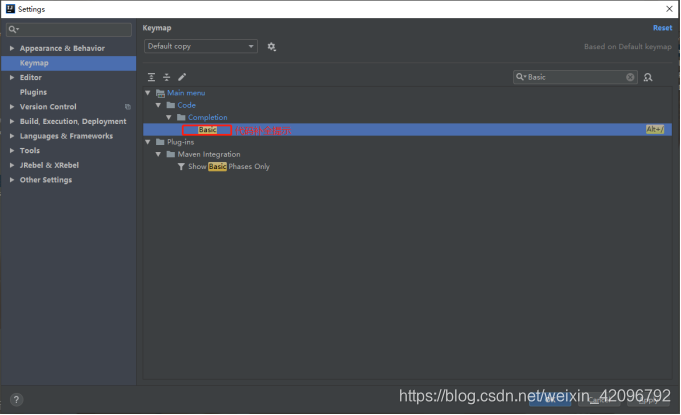Screen dimensions: 681x415
Task: Collapse the Plug-ins tree node
Action: [148, 142]
